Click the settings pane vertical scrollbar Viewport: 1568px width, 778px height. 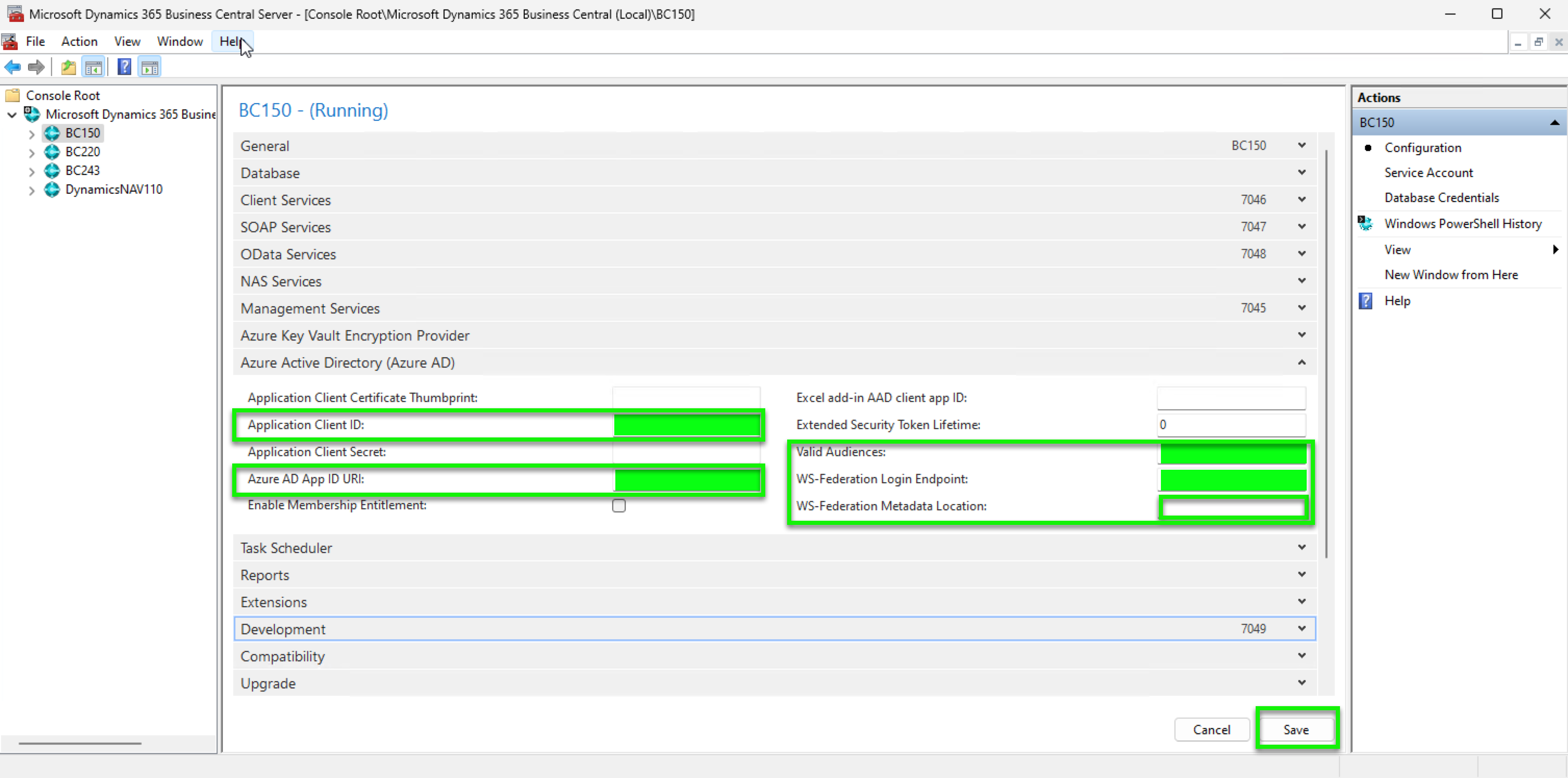(x=1326, y=353)
